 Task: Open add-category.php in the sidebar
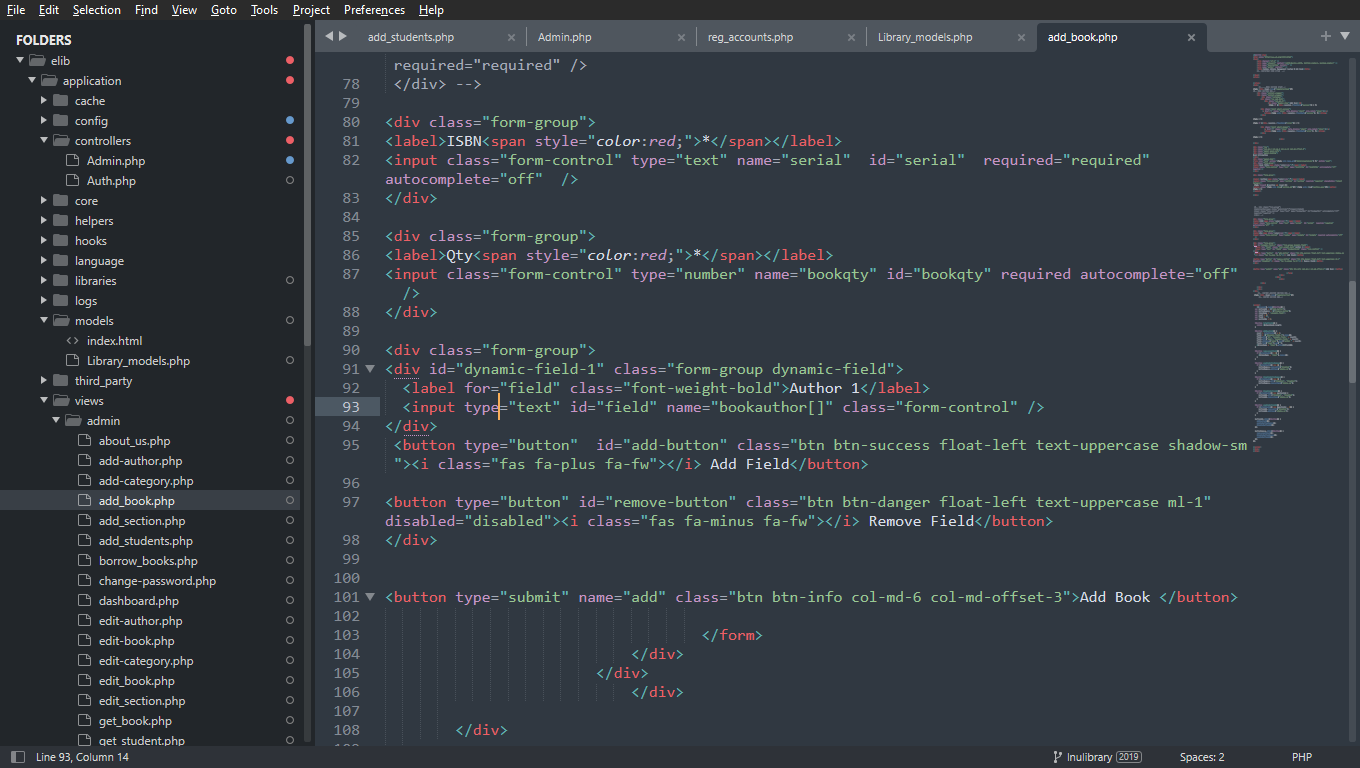pos(146,480)
